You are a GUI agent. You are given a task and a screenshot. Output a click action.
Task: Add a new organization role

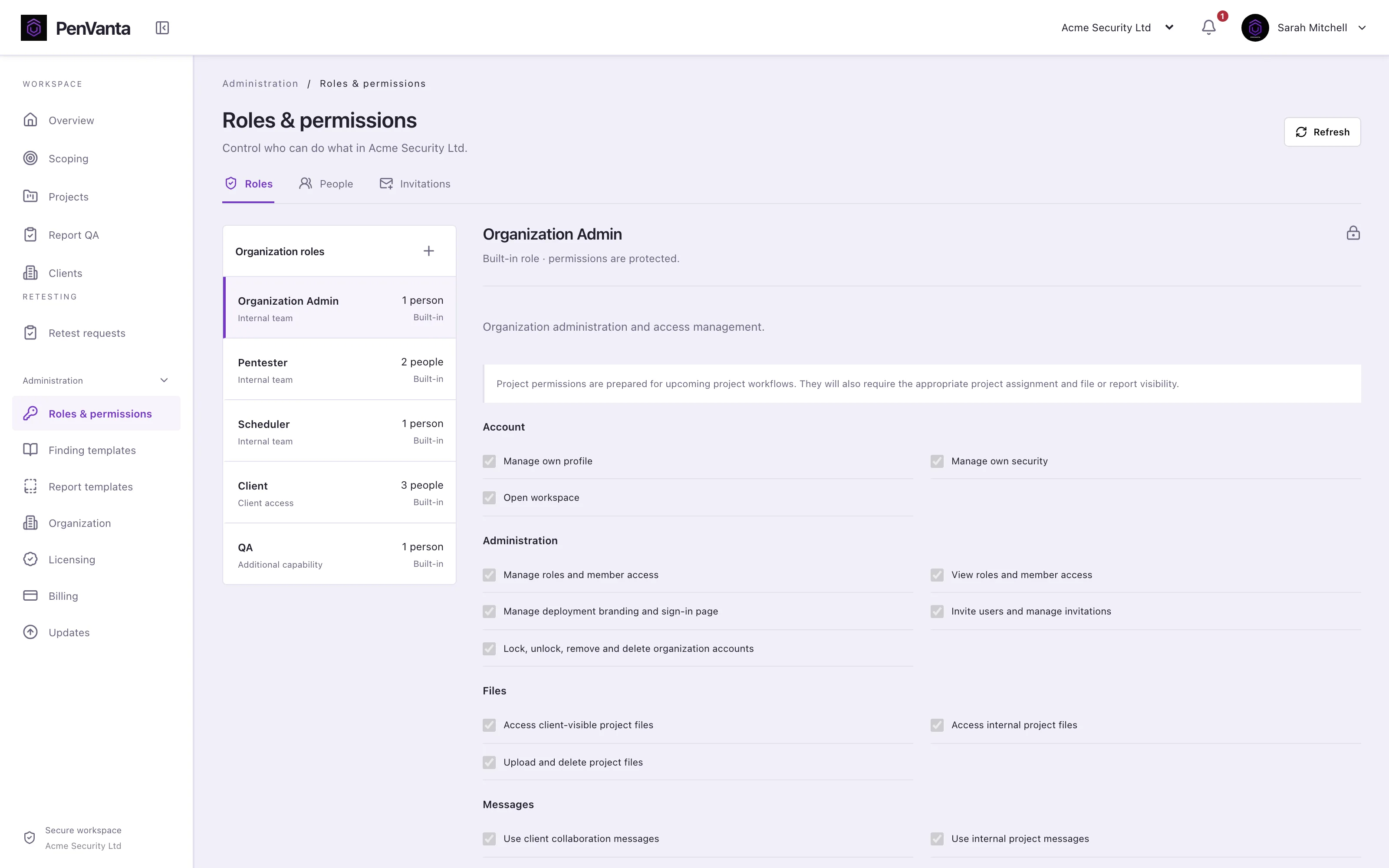(428, 251)
